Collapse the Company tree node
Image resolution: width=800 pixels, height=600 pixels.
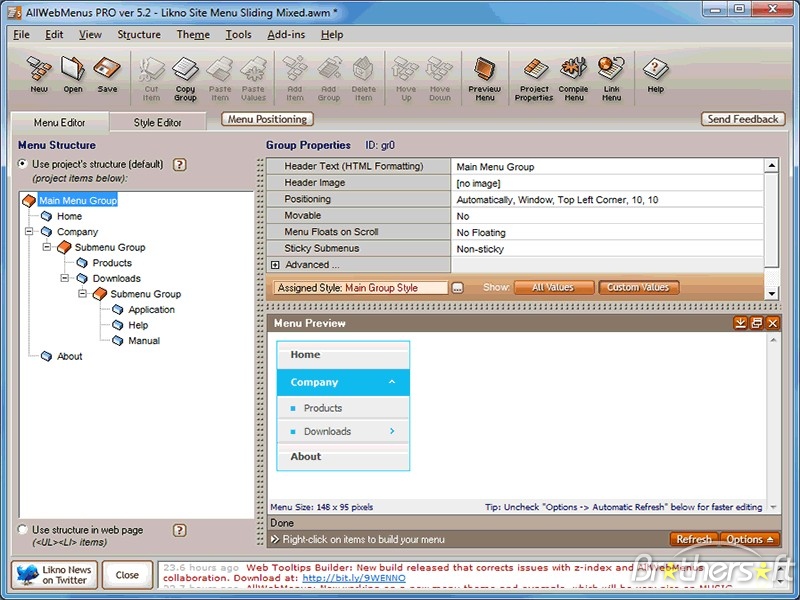point(30,232)
